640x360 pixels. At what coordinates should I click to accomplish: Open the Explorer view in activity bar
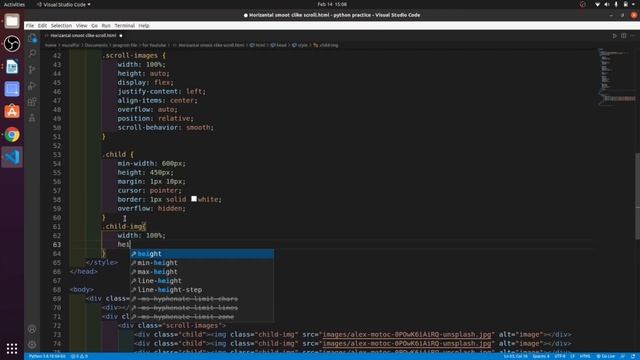pos(32,38)
